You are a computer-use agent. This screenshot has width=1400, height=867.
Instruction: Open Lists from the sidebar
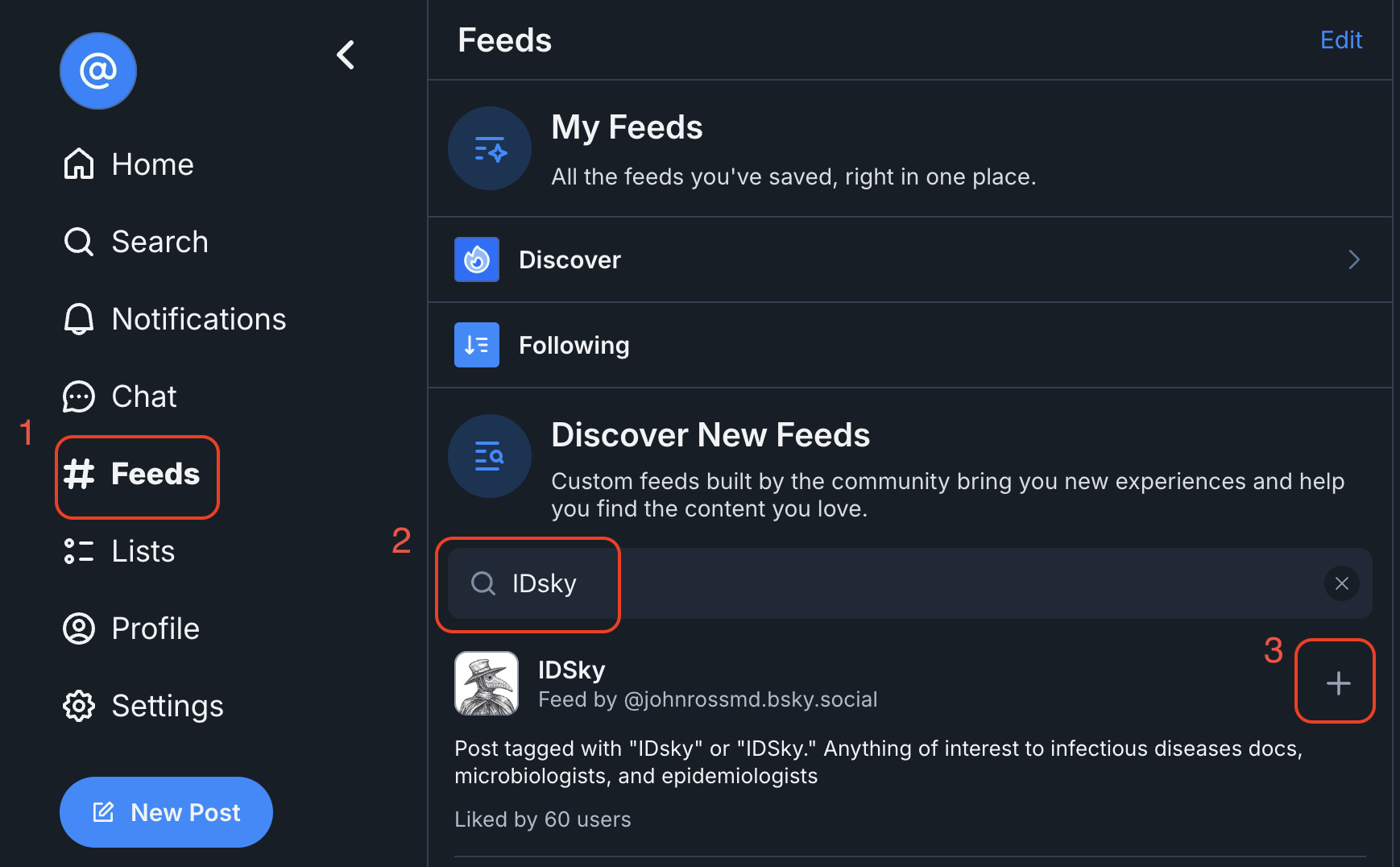click(119, 551)
